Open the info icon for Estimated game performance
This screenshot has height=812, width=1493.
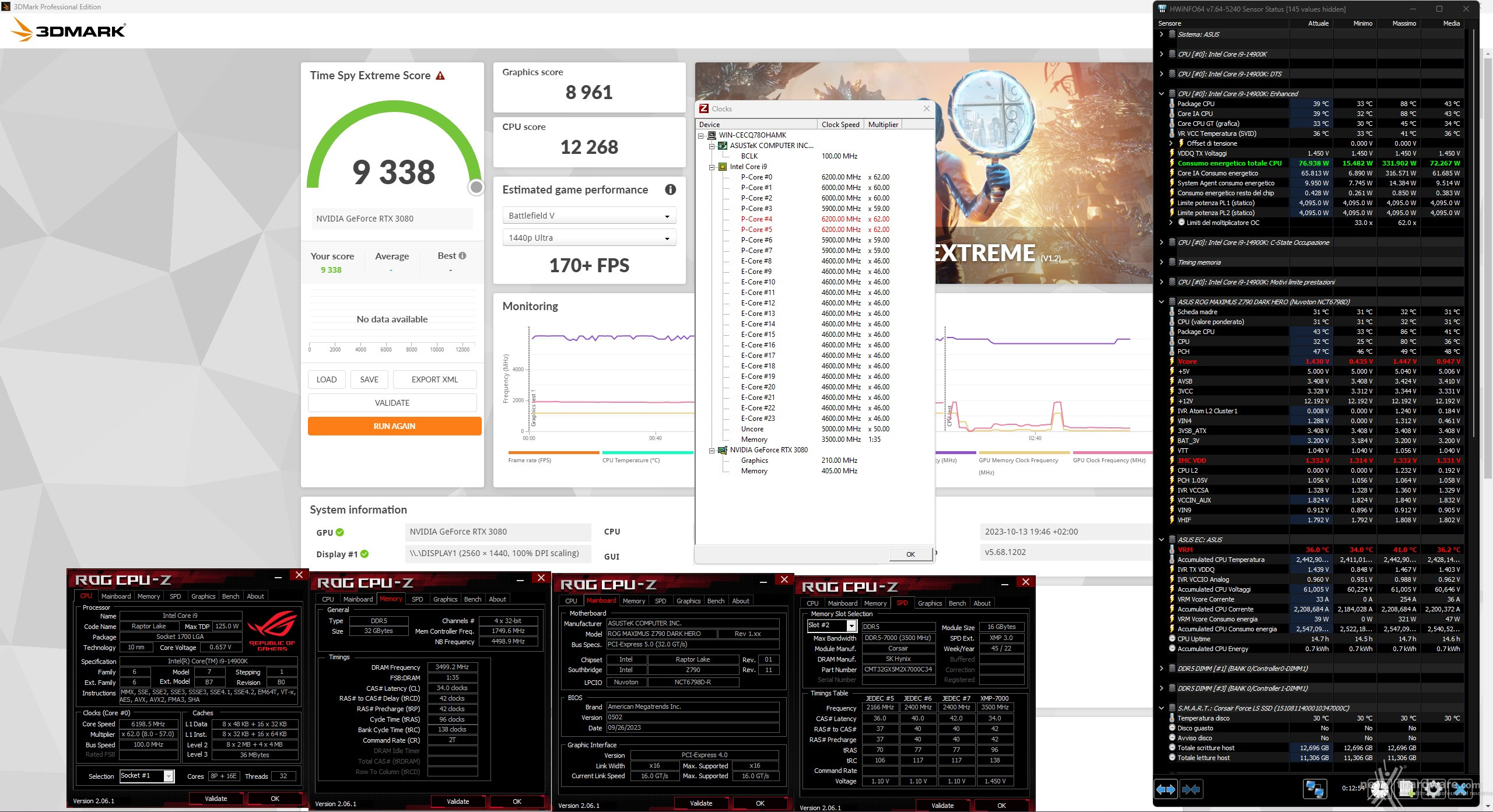point(671,189)
